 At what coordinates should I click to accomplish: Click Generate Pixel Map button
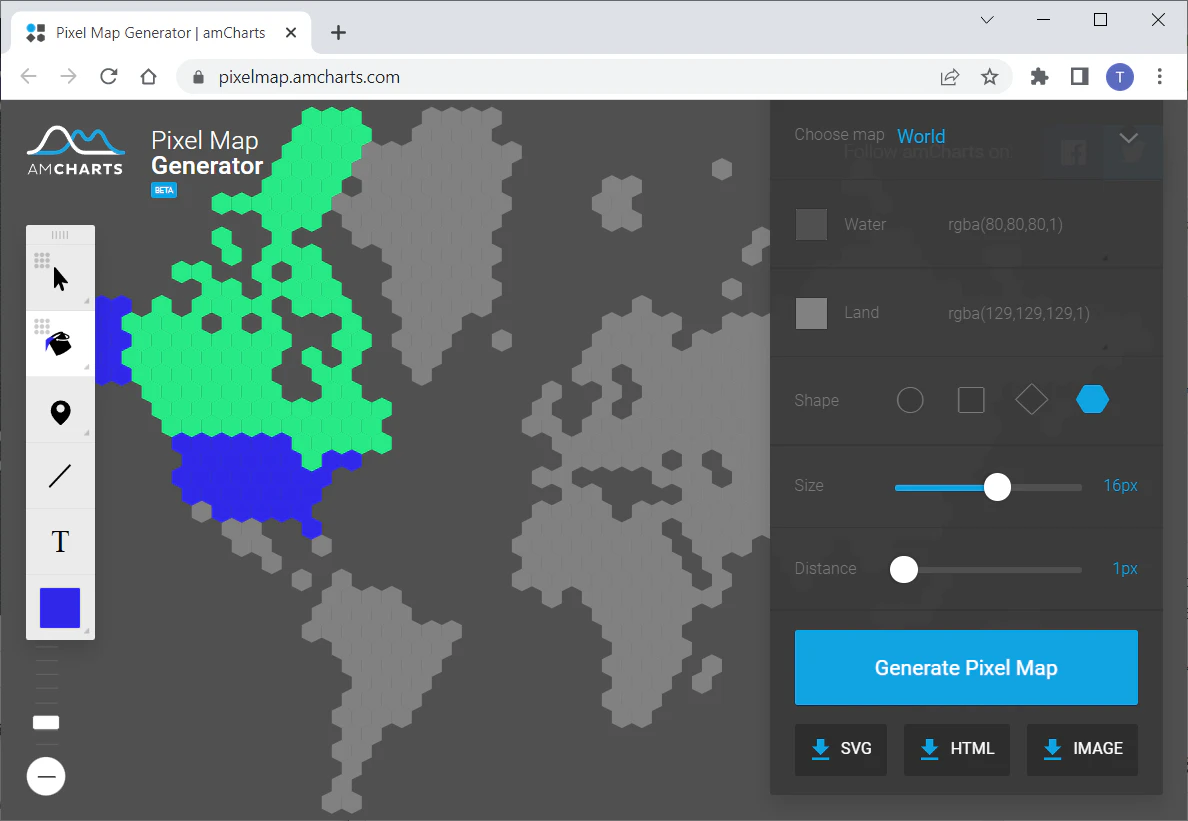pos(966,667)
